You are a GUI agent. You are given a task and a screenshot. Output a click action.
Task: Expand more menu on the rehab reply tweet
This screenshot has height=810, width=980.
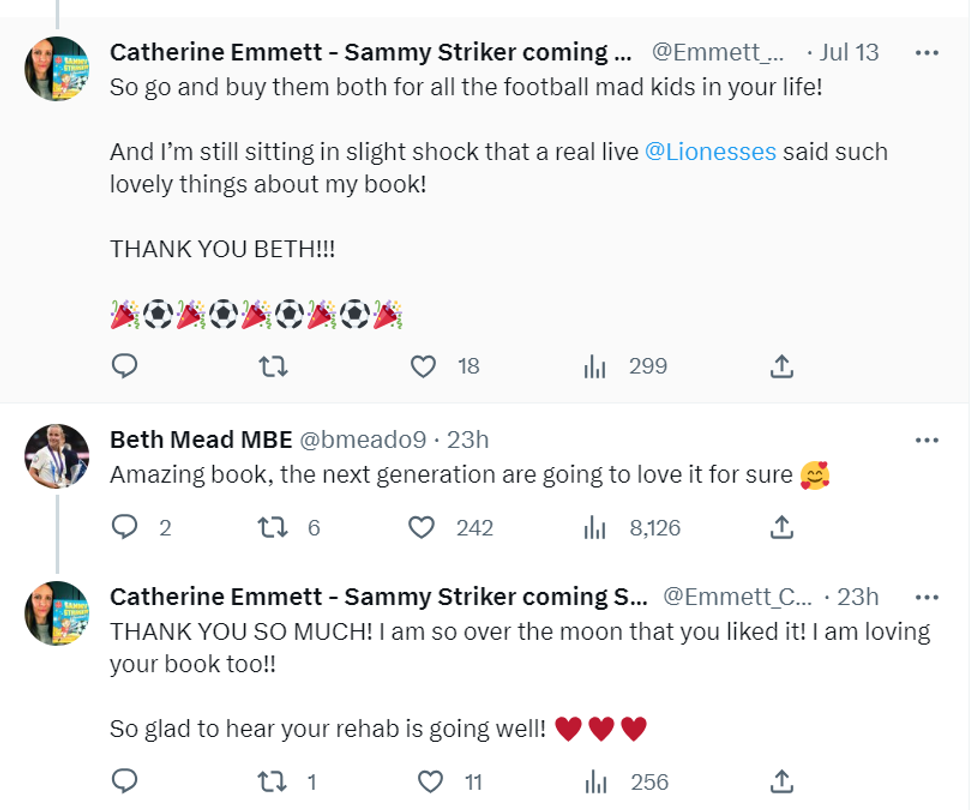click(x=927, y=597)
